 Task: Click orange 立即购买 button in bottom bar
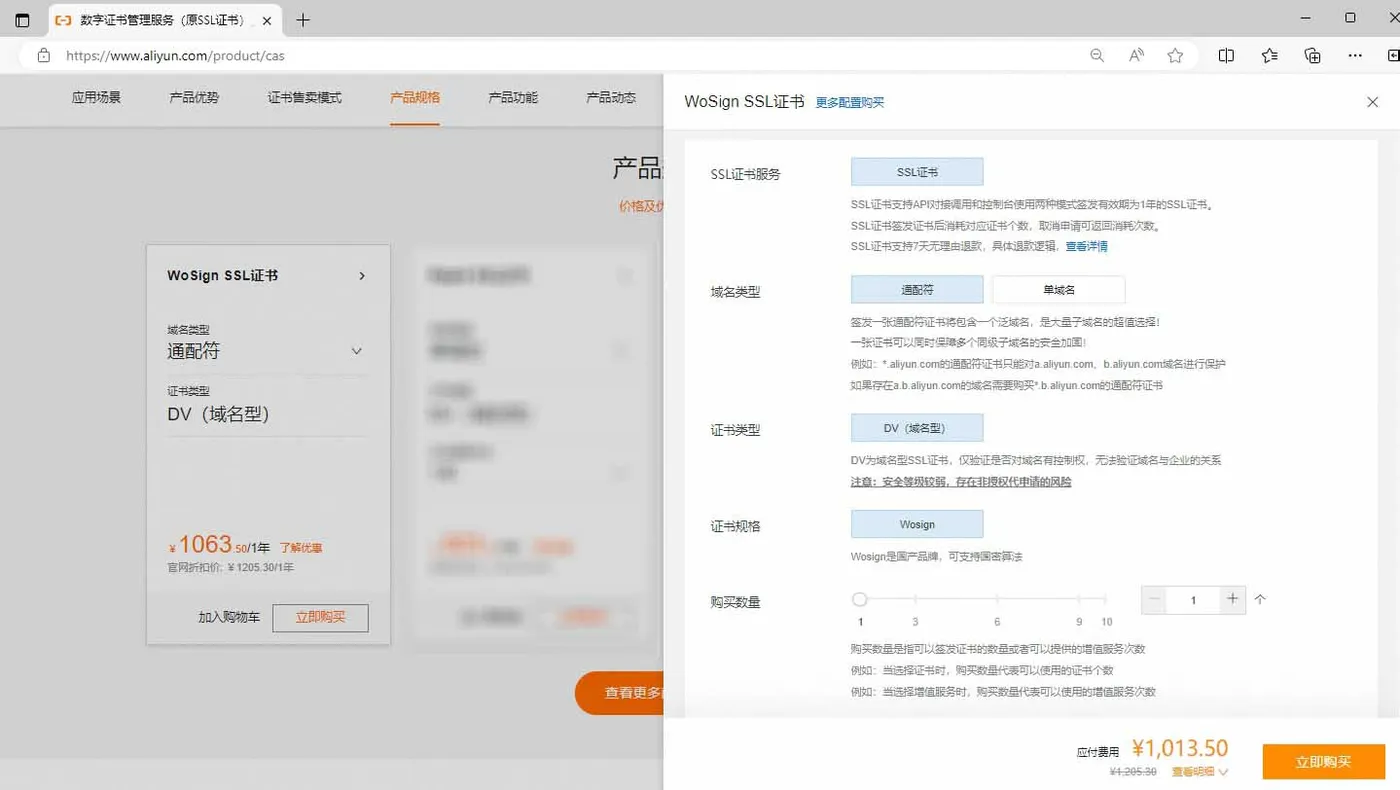coord(1323,762)
